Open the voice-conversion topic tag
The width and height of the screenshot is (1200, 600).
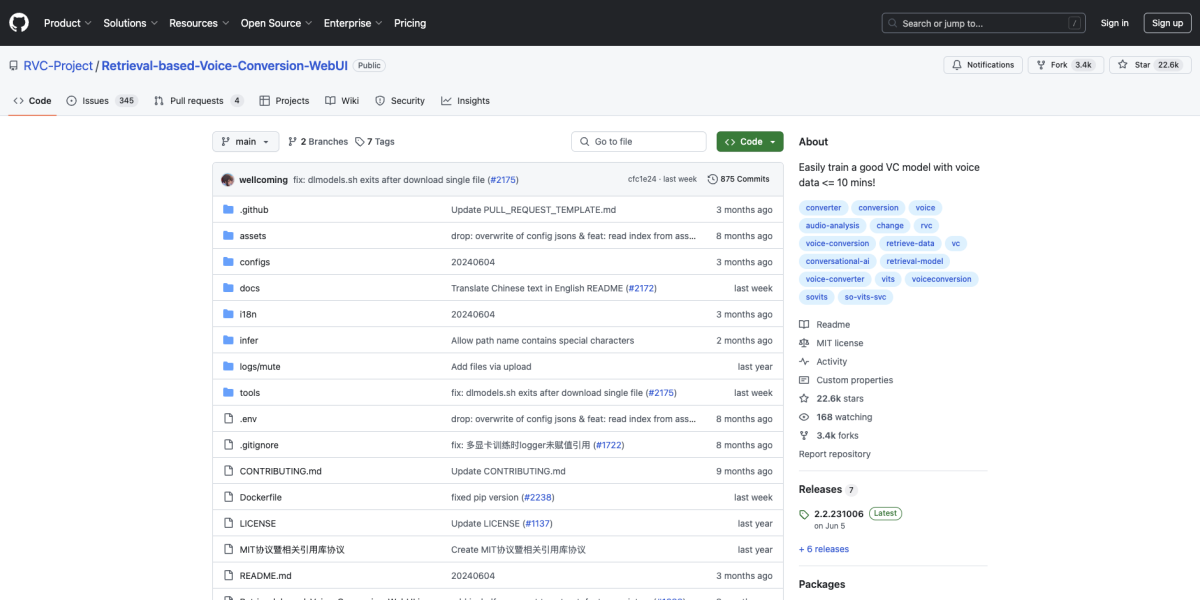click(837, 244)
